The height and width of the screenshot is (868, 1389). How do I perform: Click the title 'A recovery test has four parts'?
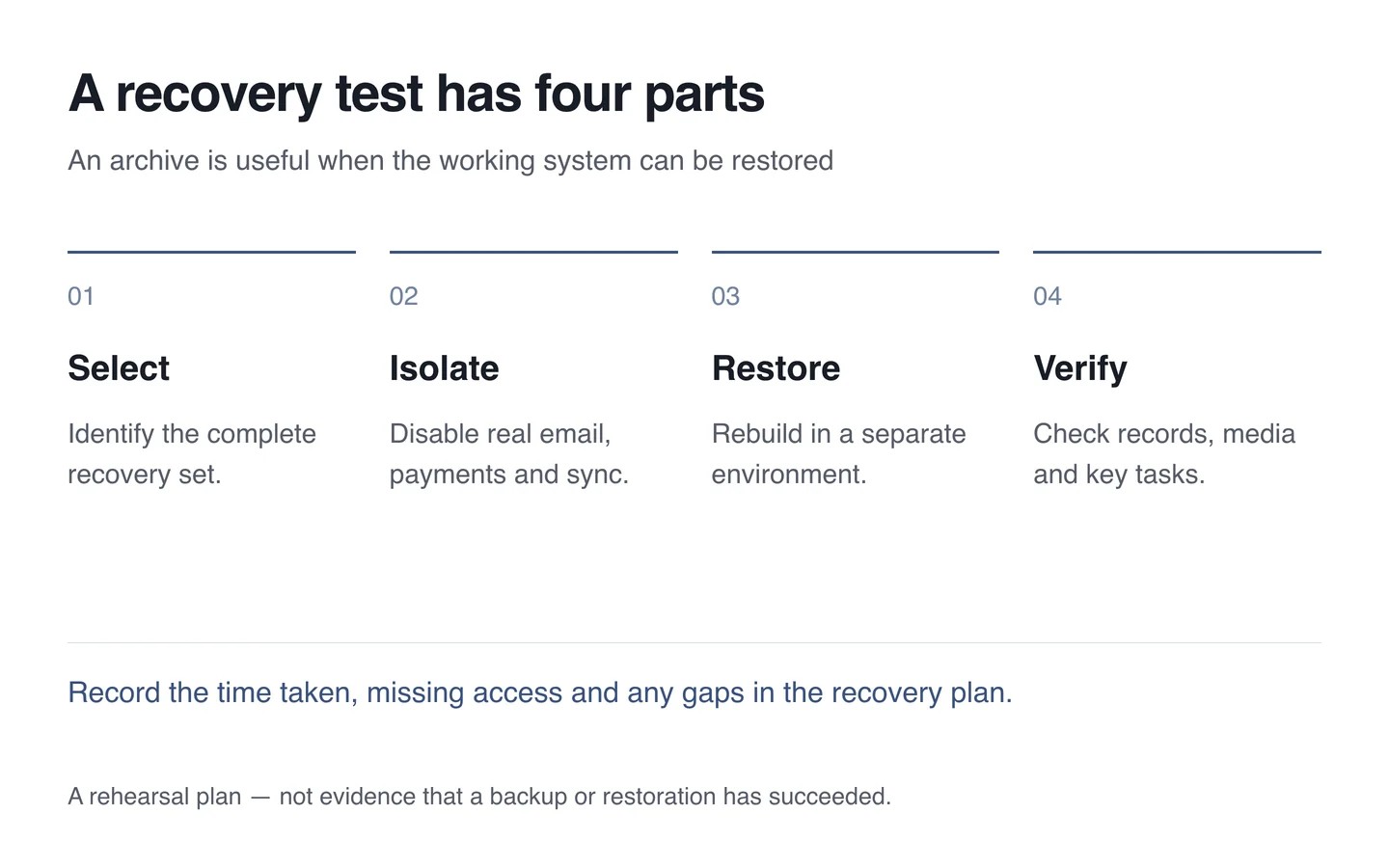click(x=416, y=95)
